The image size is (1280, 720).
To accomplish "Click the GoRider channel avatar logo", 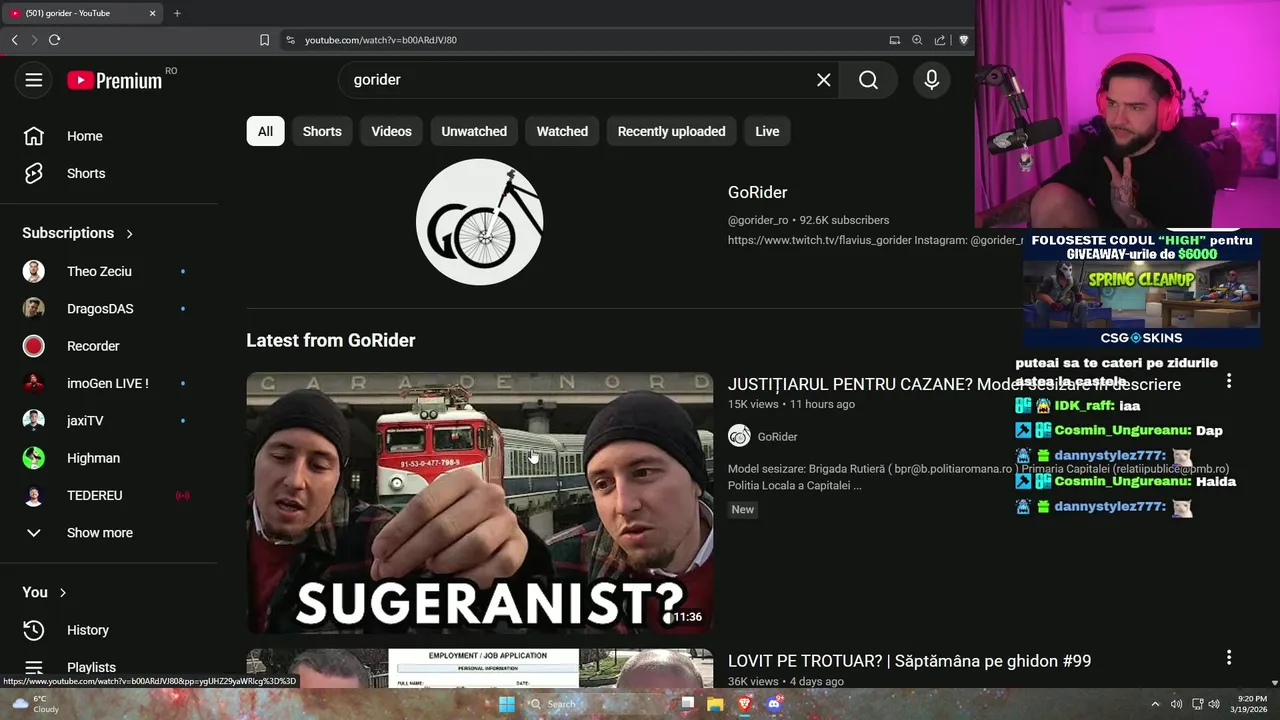I will pyautogui.click(x=480, y=222).
